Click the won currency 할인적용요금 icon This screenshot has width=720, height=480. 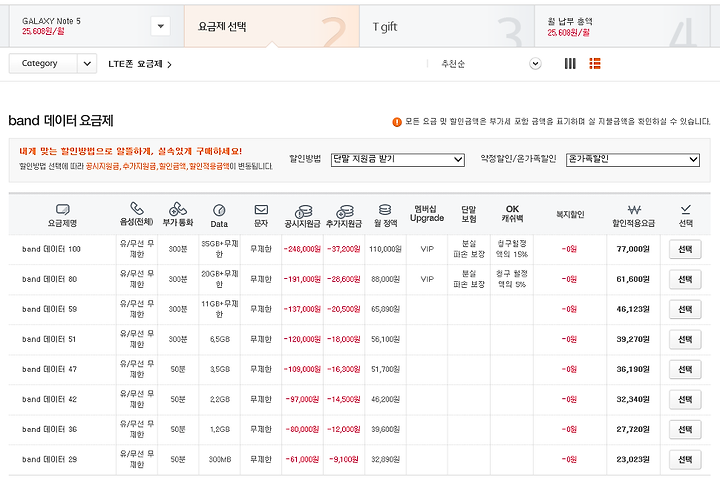point(634,209)
